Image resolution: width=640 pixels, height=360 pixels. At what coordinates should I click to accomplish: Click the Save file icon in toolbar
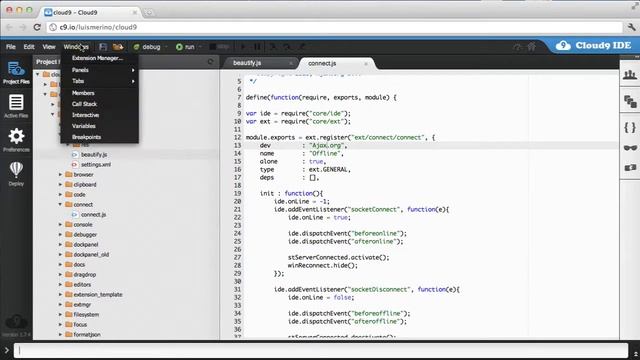(x=103, y=47)
